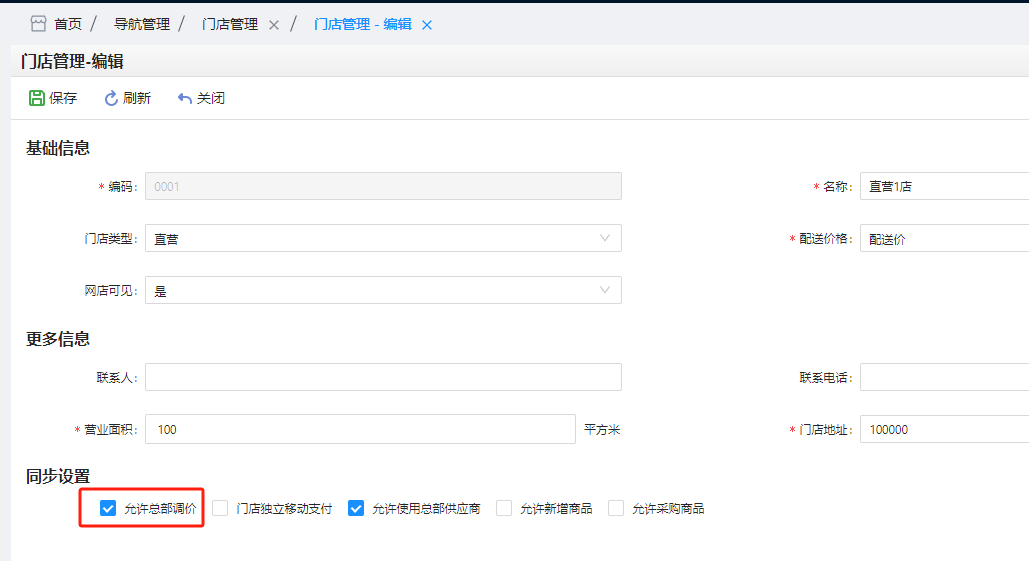The image size is (1029, 561).
Task: Tick the 允许采购商品 checkbox
Action: point(616,509)
